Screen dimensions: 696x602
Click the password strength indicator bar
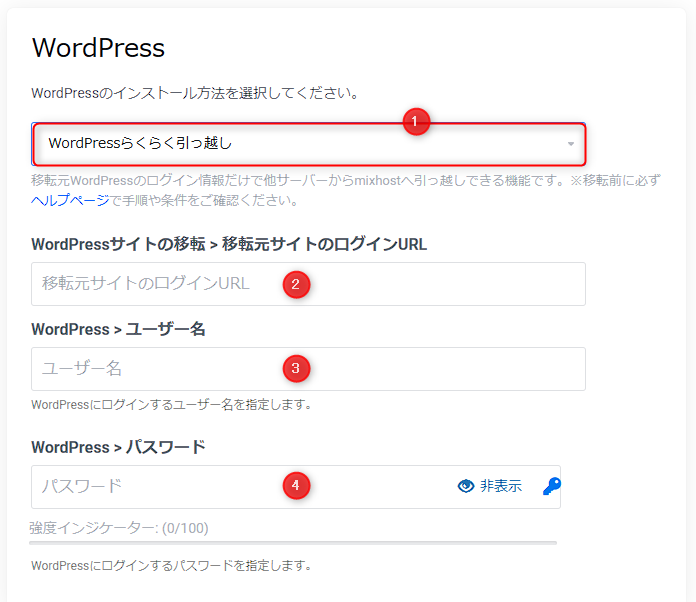293,543
